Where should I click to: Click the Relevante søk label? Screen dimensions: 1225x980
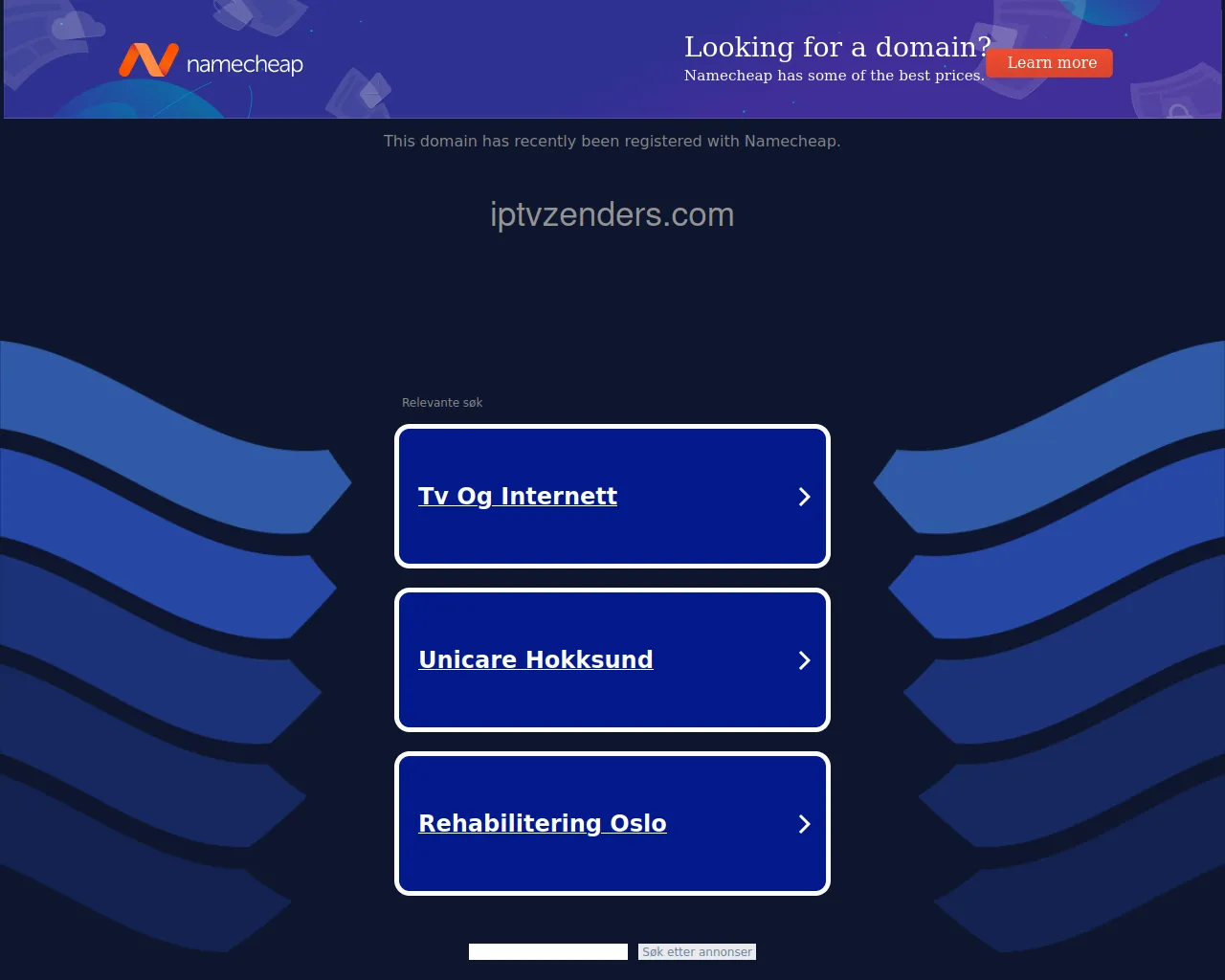442,403
